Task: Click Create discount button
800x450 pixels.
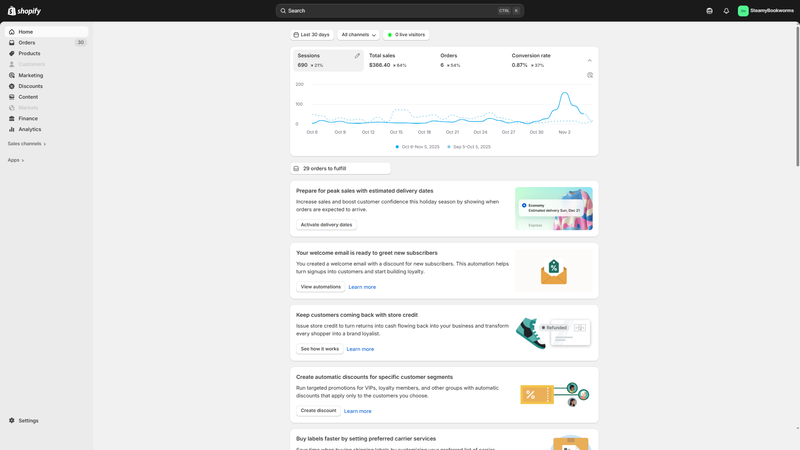Action: click(x=318, y=411)
